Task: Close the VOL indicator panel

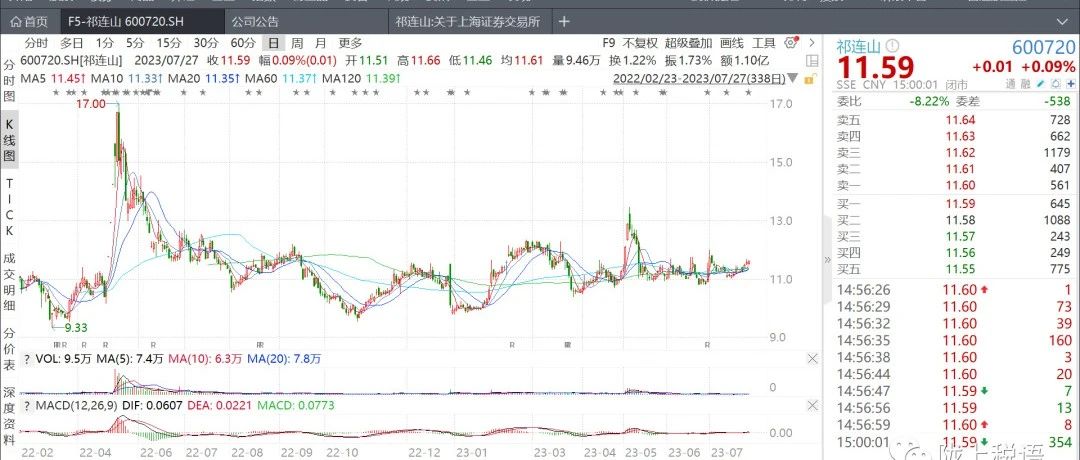Action: pos(812,358)
